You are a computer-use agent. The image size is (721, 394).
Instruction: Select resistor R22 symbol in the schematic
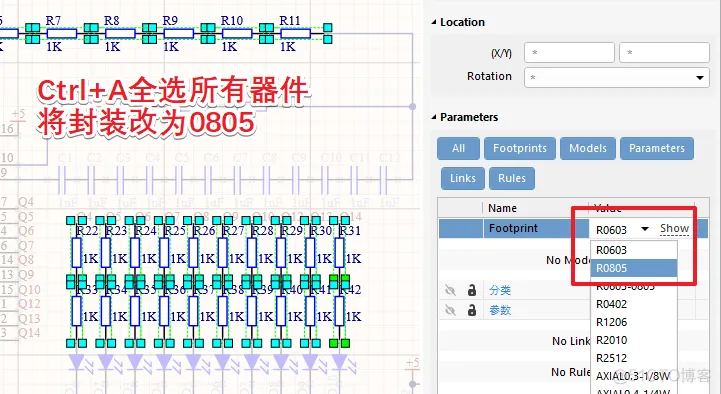[x=76, y=253]
